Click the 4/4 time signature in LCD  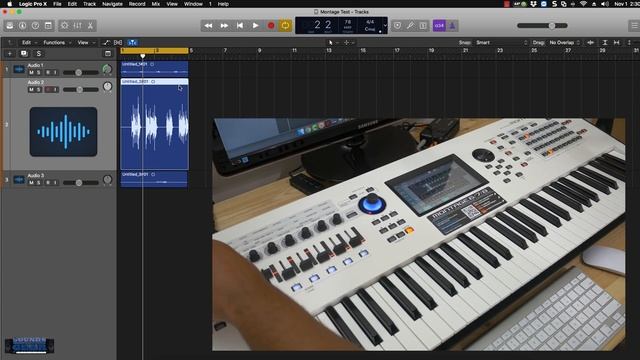[370, 22]
